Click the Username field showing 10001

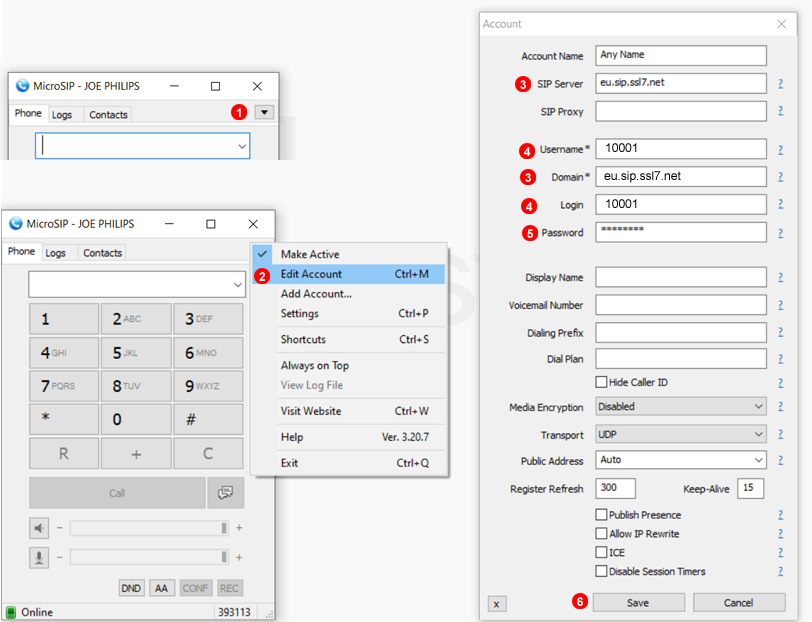point(681,149)
